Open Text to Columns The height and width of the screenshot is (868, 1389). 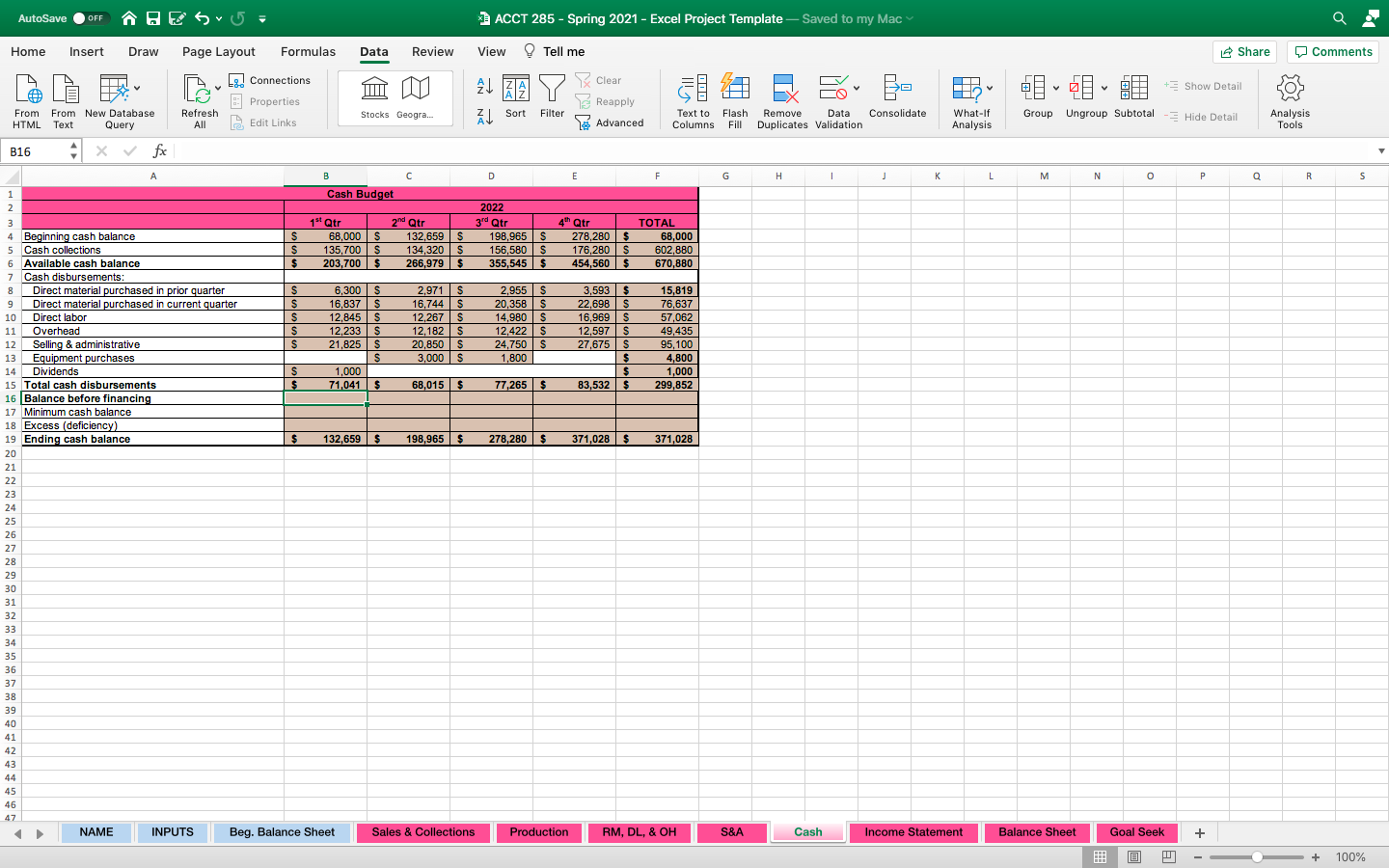point(692,99)
